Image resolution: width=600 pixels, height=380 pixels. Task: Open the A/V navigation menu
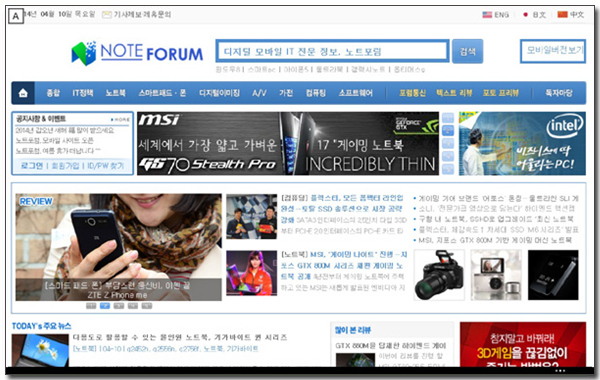259,93
